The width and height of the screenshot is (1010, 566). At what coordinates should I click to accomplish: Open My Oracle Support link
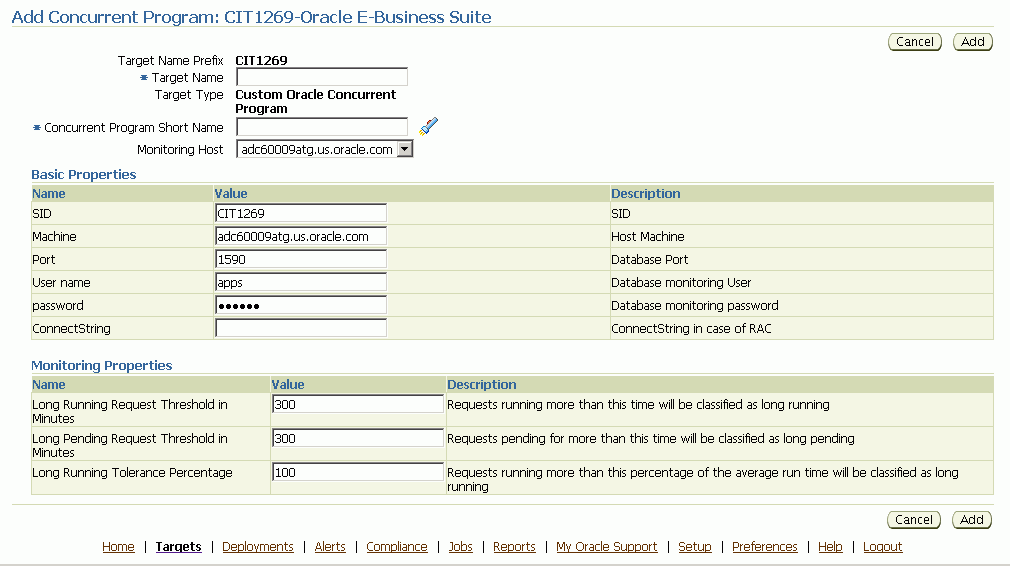click(x=607, y=547)
